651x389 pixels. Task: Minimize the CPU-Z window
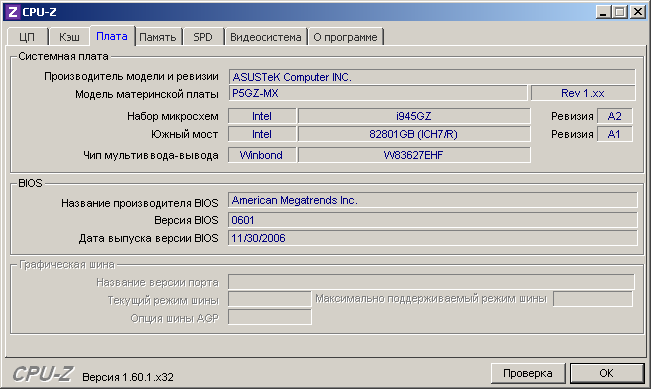click(603, 12)
